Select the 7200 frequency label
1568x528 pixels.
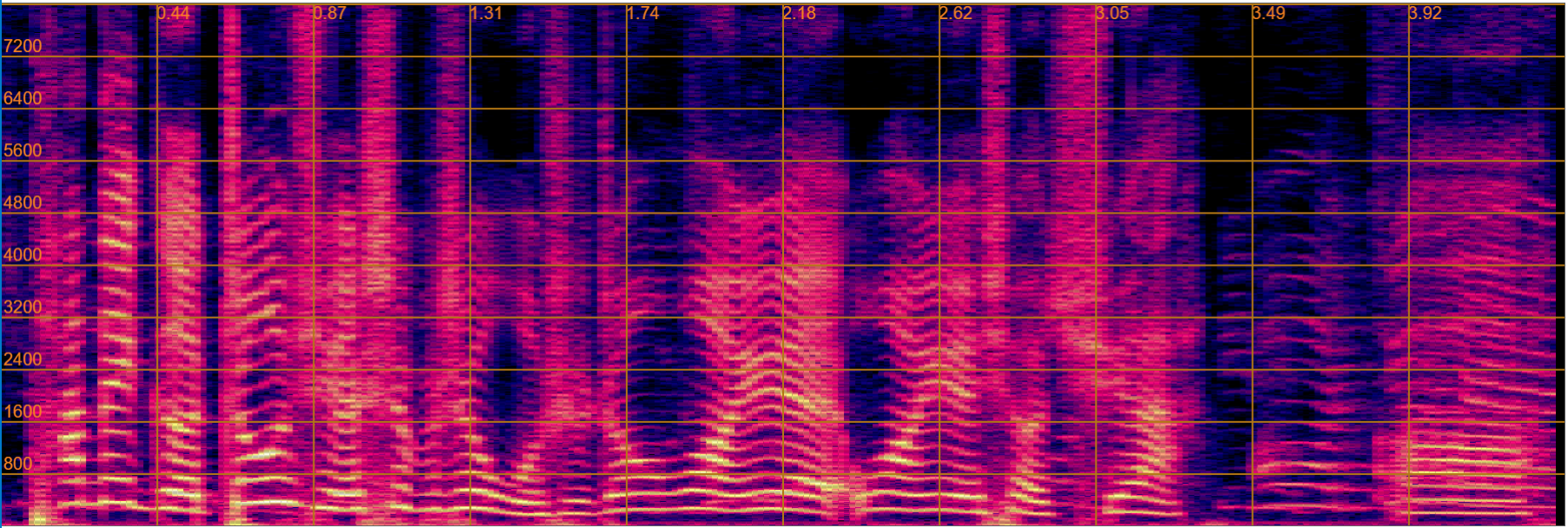pos(23,46)
